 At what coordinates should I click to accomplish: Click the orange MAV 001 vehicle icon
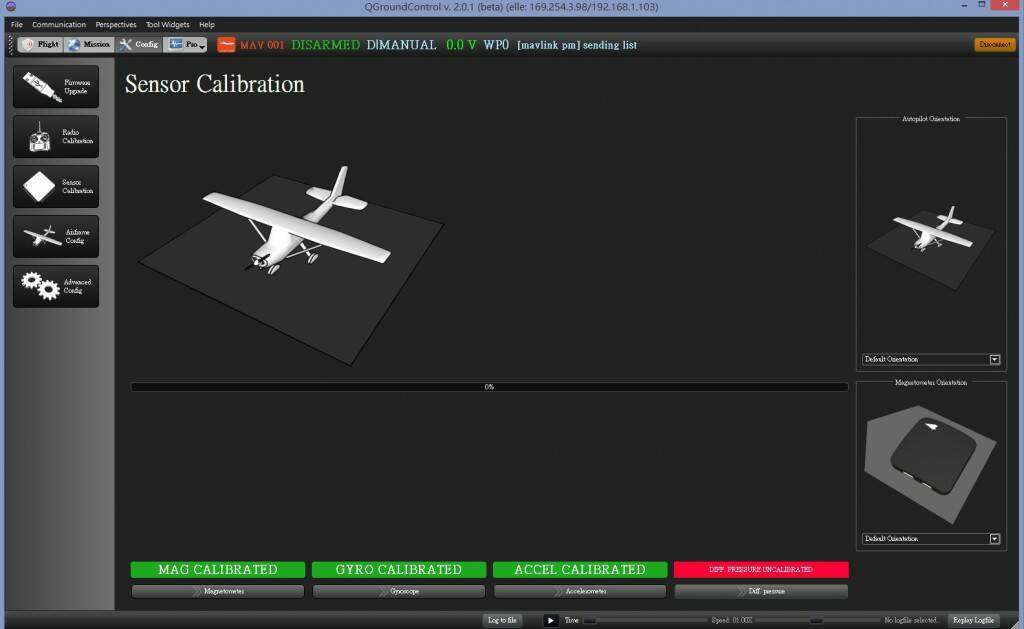(x=227, y=45)
